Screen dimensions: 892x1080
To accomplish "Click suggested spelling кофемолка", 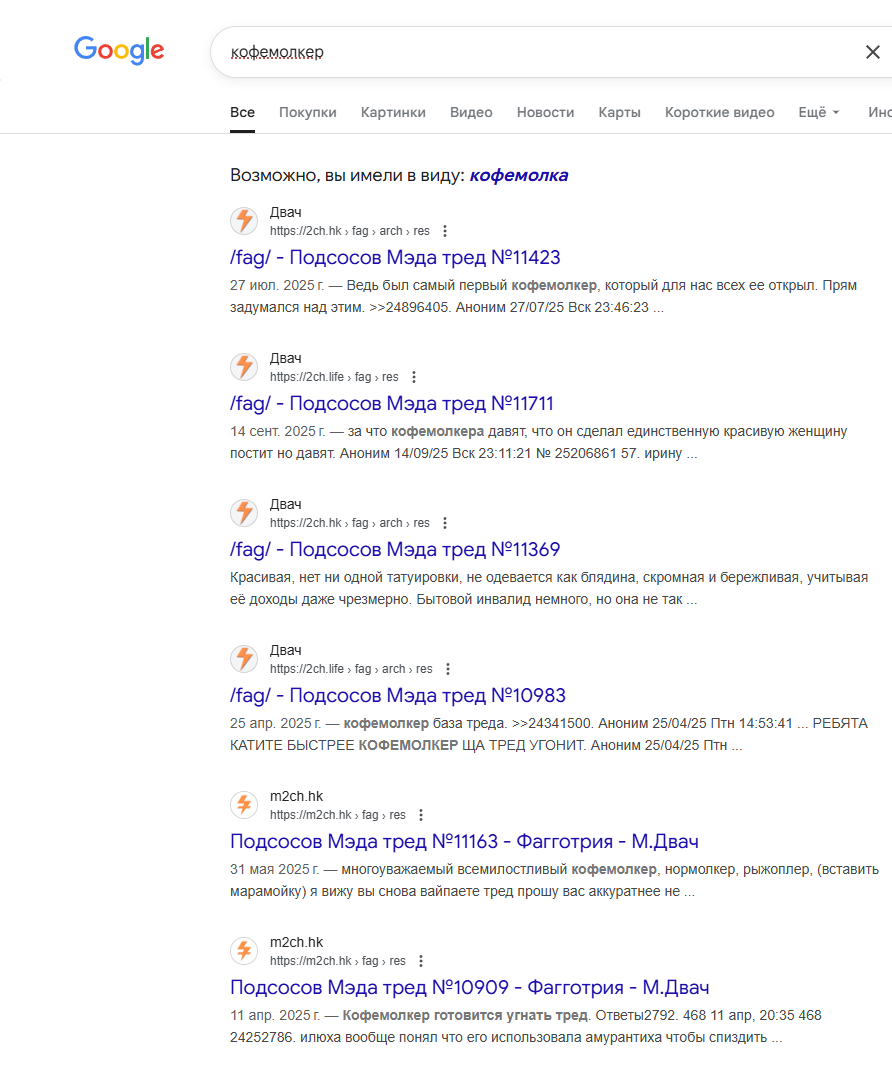I will tap(519, 176).
